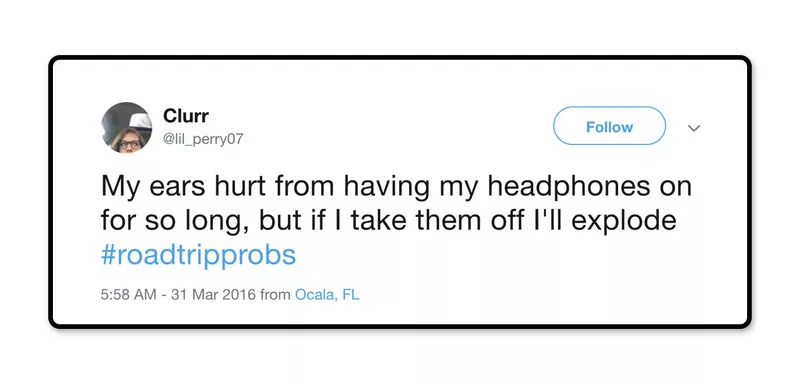Click the tweet's first line about headphones

[x=396, y=187]
